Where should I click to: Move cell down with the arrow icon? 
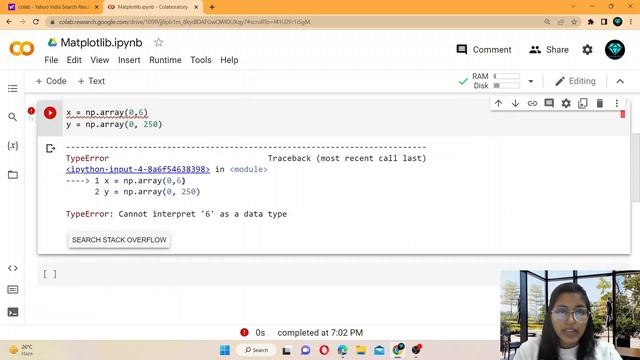pyautogui.click(x=516, y=103)
